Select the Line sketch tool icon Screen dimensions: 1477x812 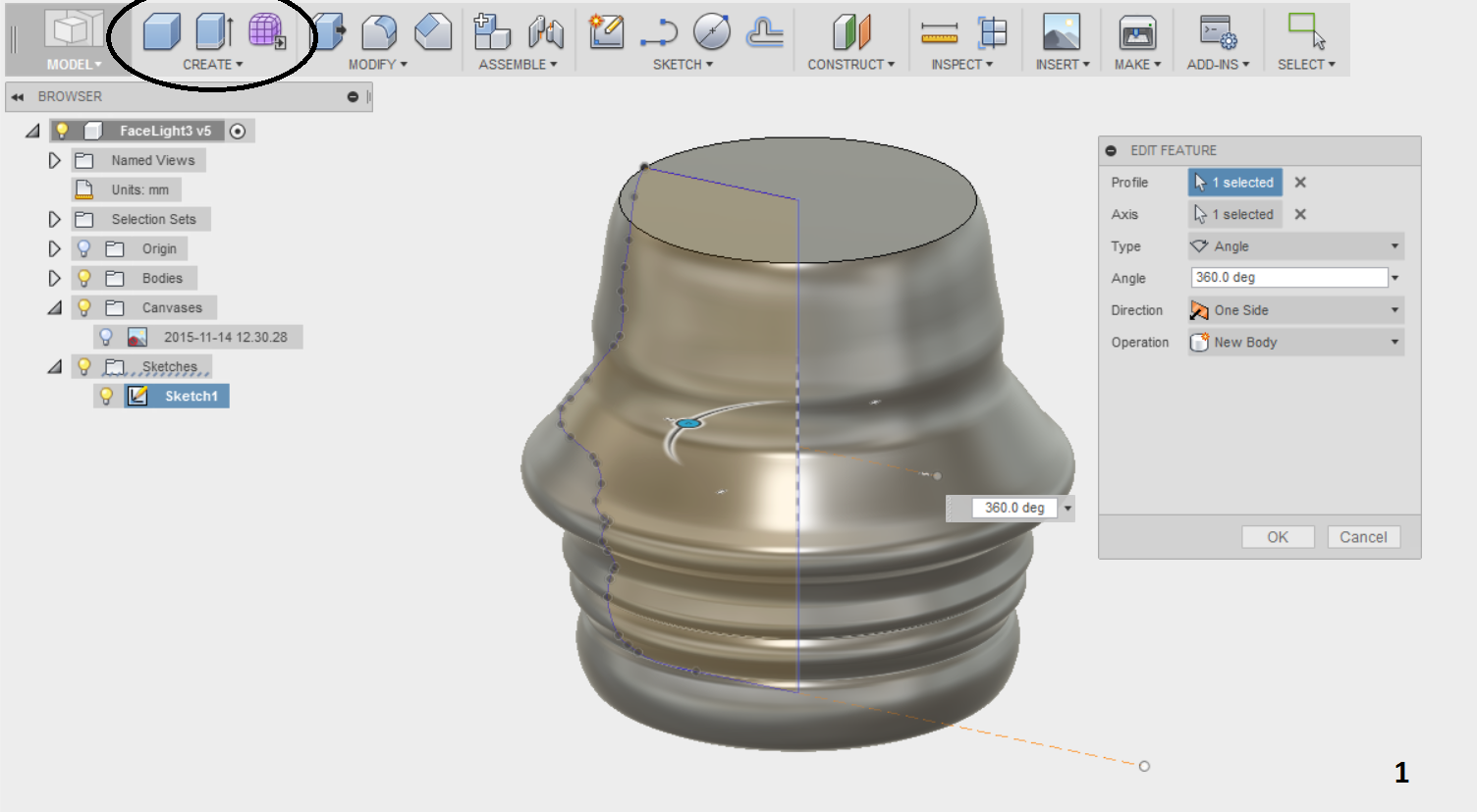[x=658, y=33]
